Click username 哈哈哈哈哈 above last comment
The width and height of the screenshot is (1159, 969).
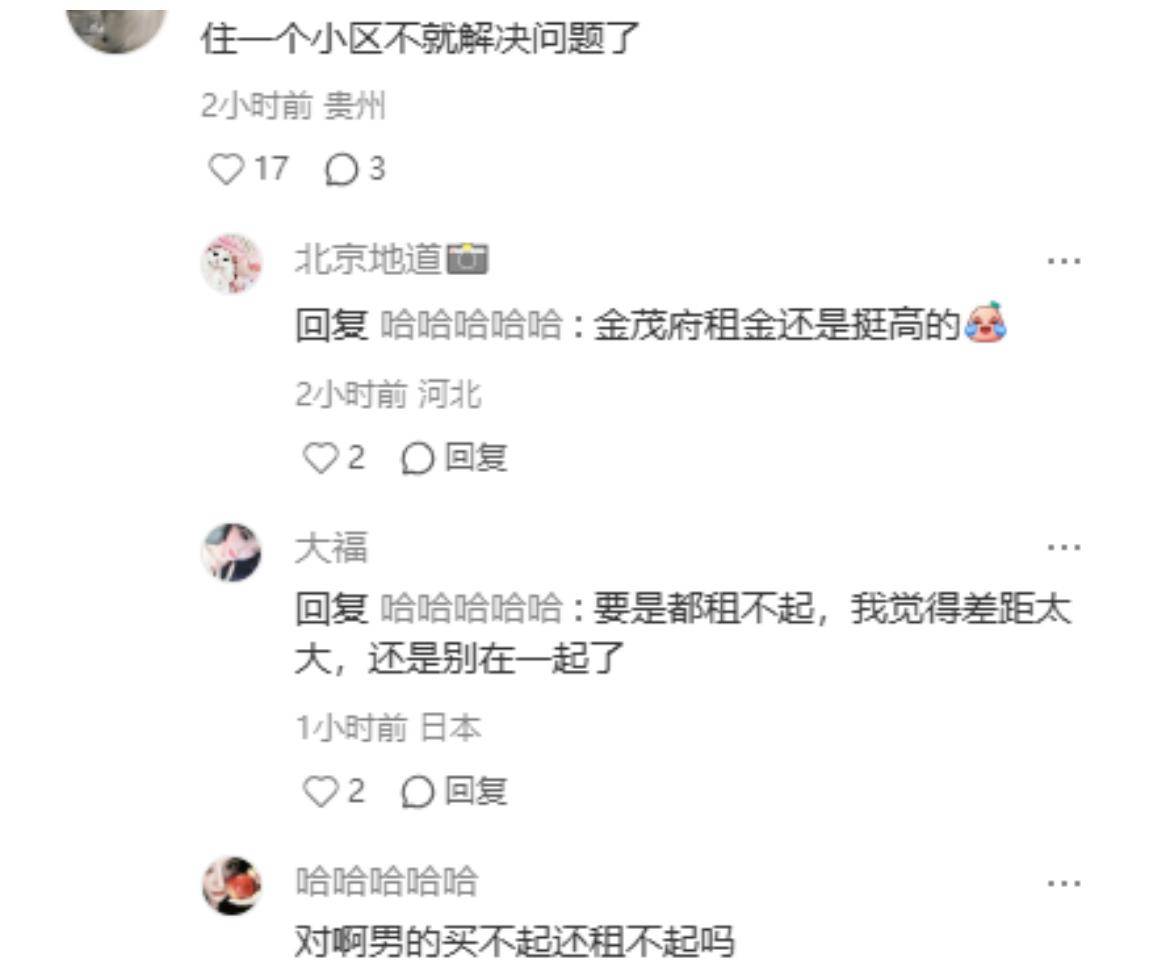click(x=386, y=882)
